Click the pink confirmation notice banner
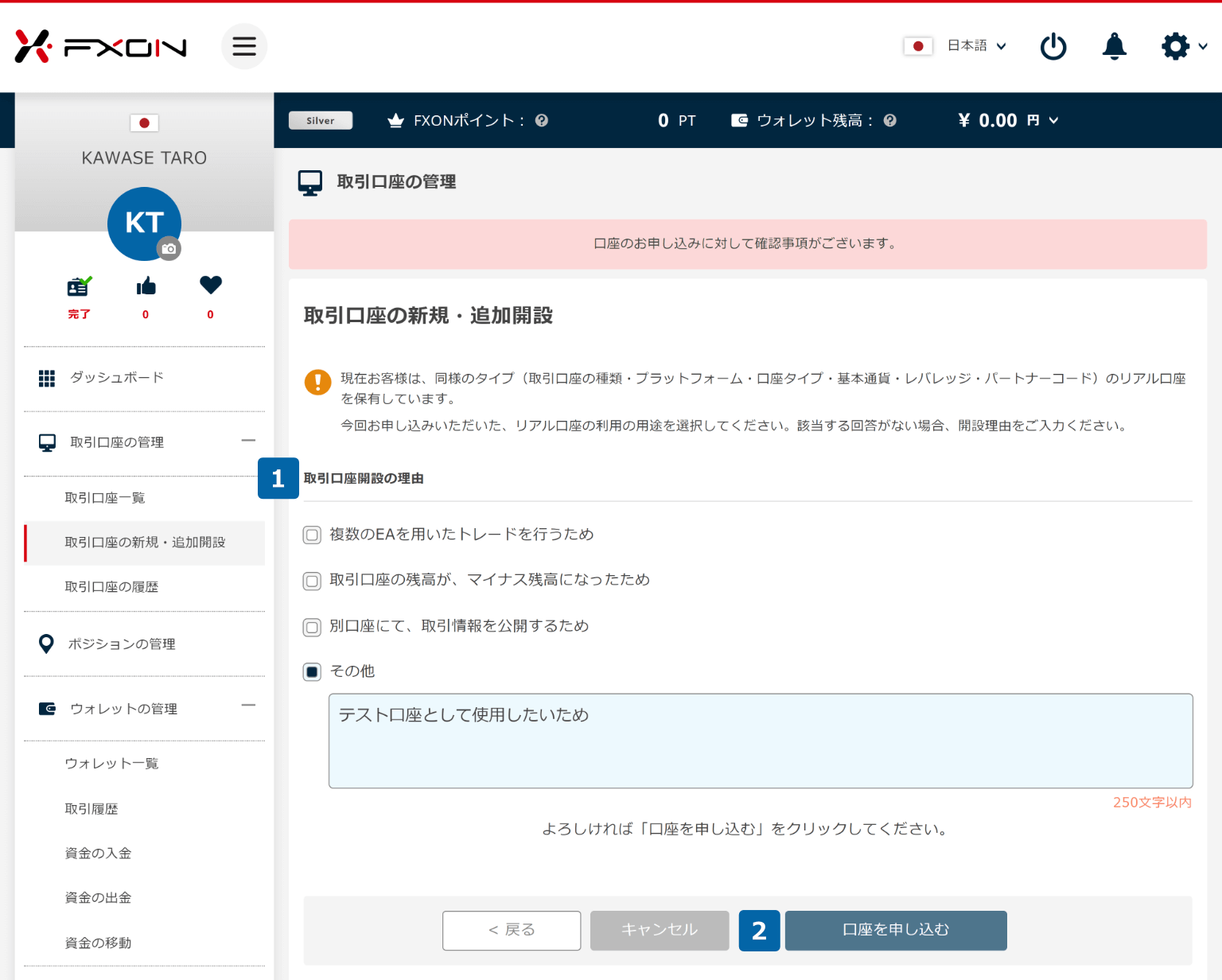Viewport: 1222px width, 980px height. pyautogui.click(x=747, y=244)
